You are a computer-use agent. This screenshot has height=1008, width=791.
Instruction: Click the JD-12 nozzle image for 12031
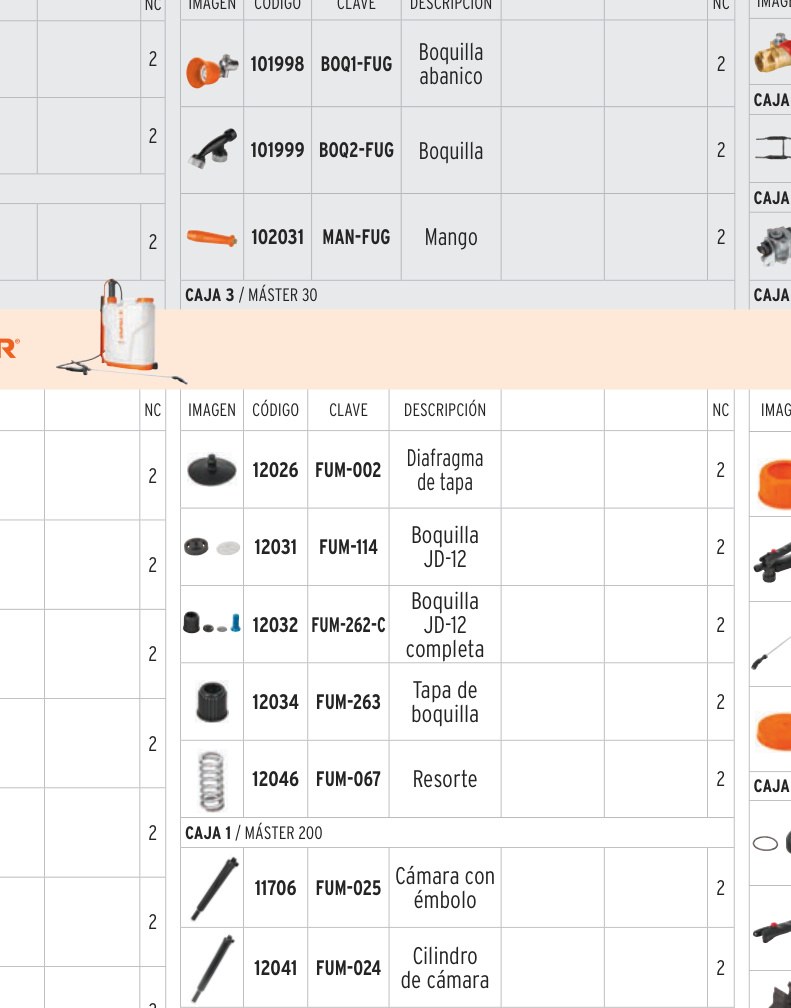pos(212,547)
